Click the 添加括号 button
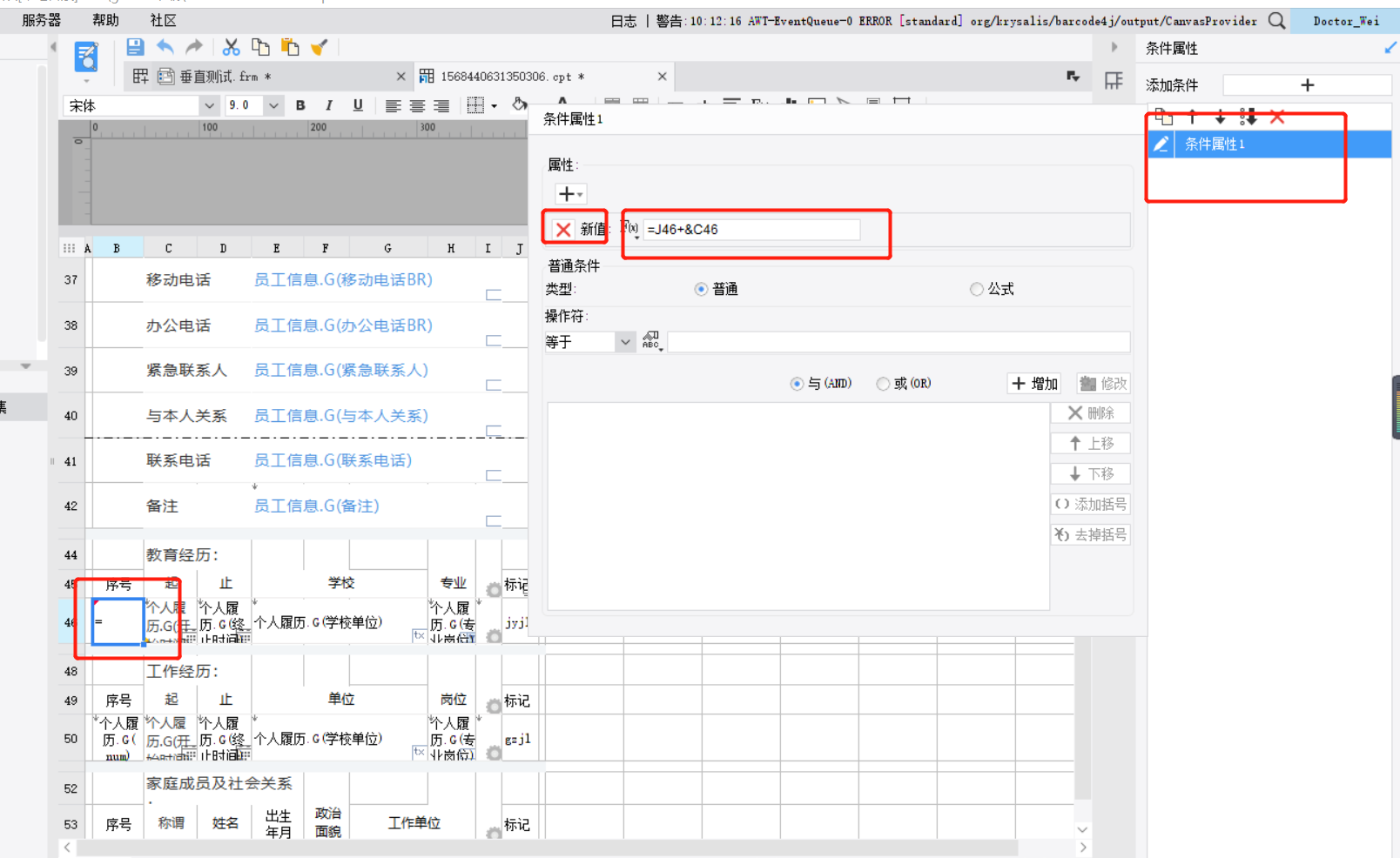Screen dimensions: 1400x858 (1090, 505)
